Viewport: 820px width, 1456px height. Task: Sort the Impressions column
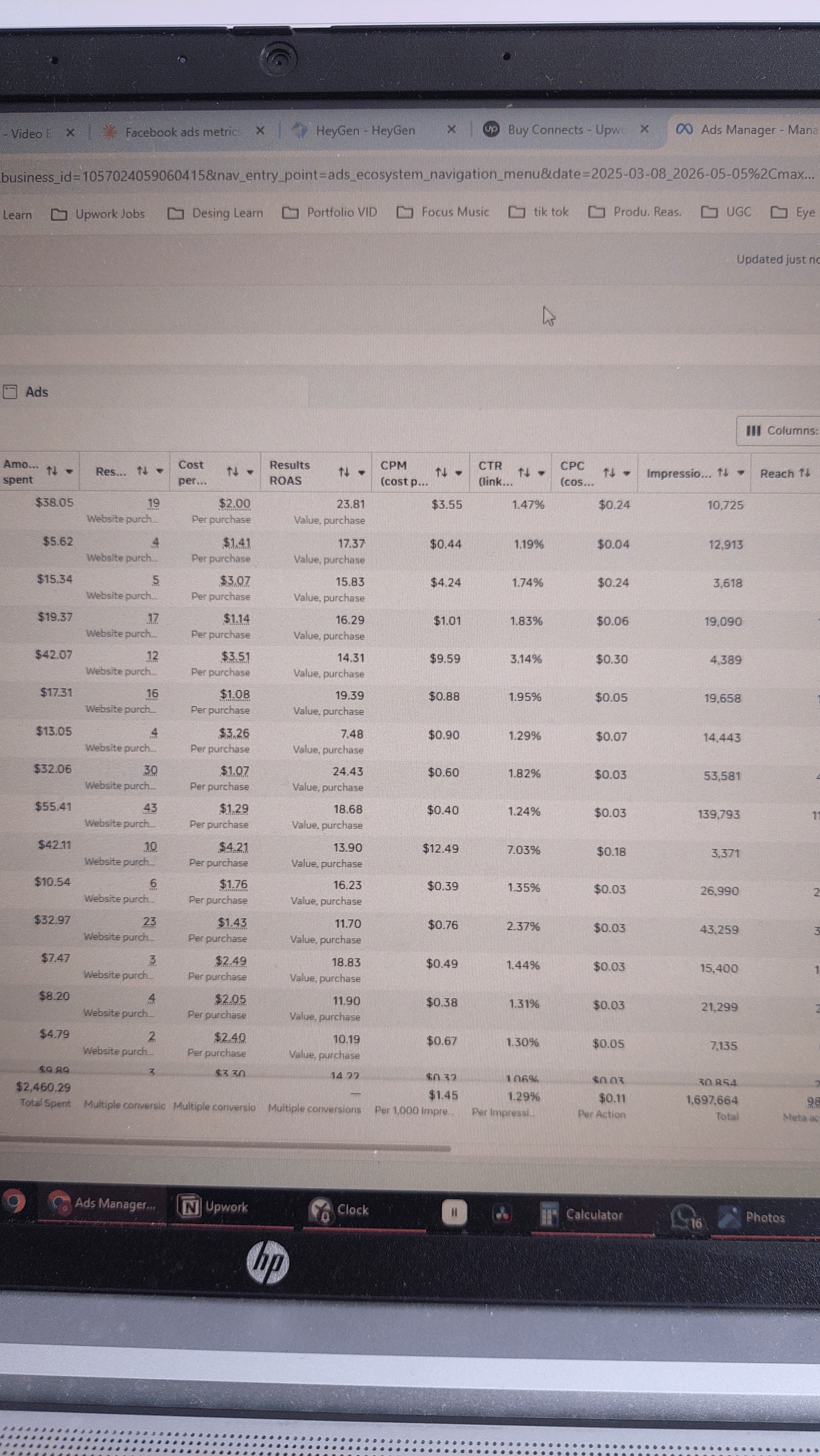(723, 472)
